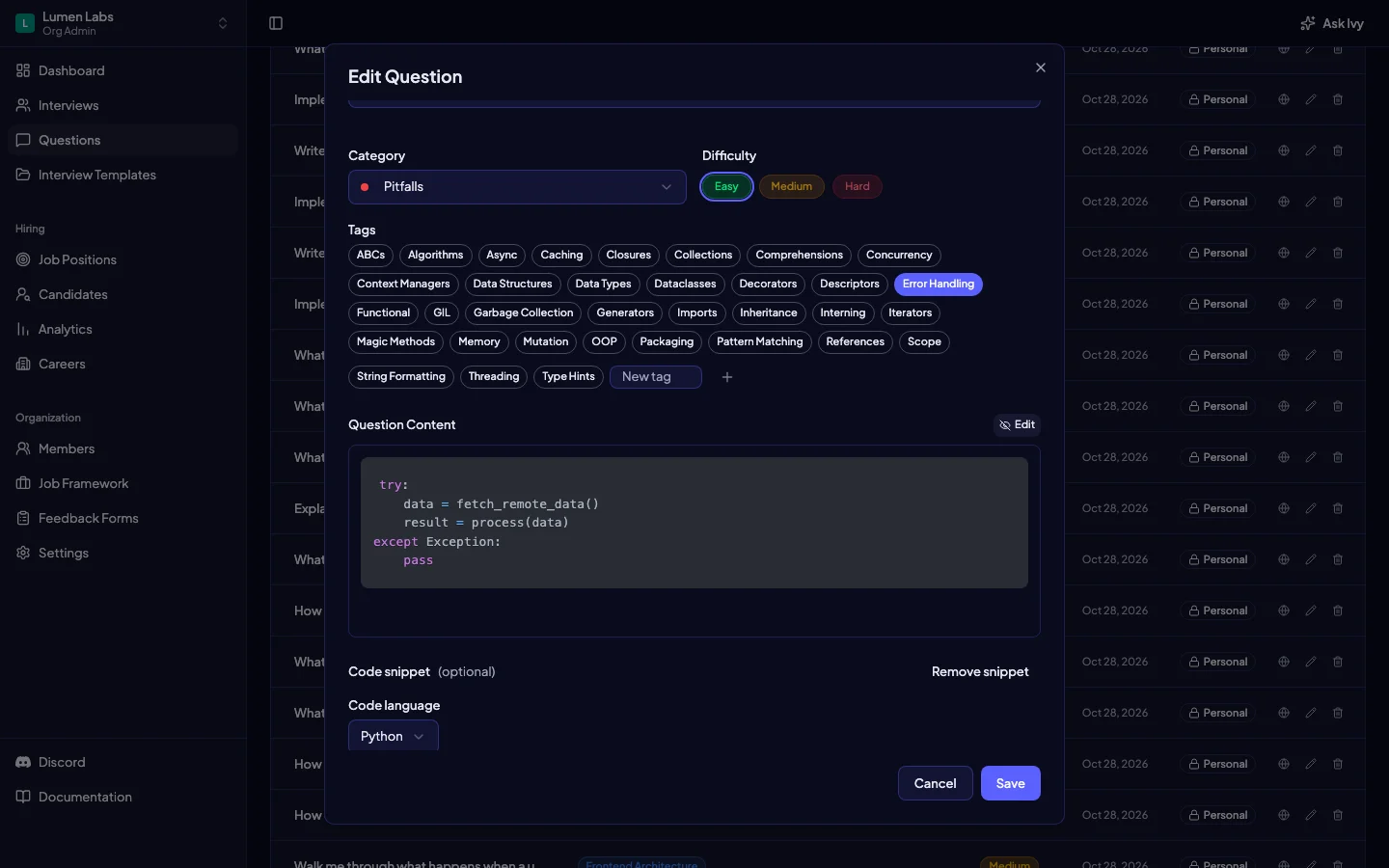This screenshot has width=1389, height=868.
Task: Select Easy difficulty
Action: 726,187
